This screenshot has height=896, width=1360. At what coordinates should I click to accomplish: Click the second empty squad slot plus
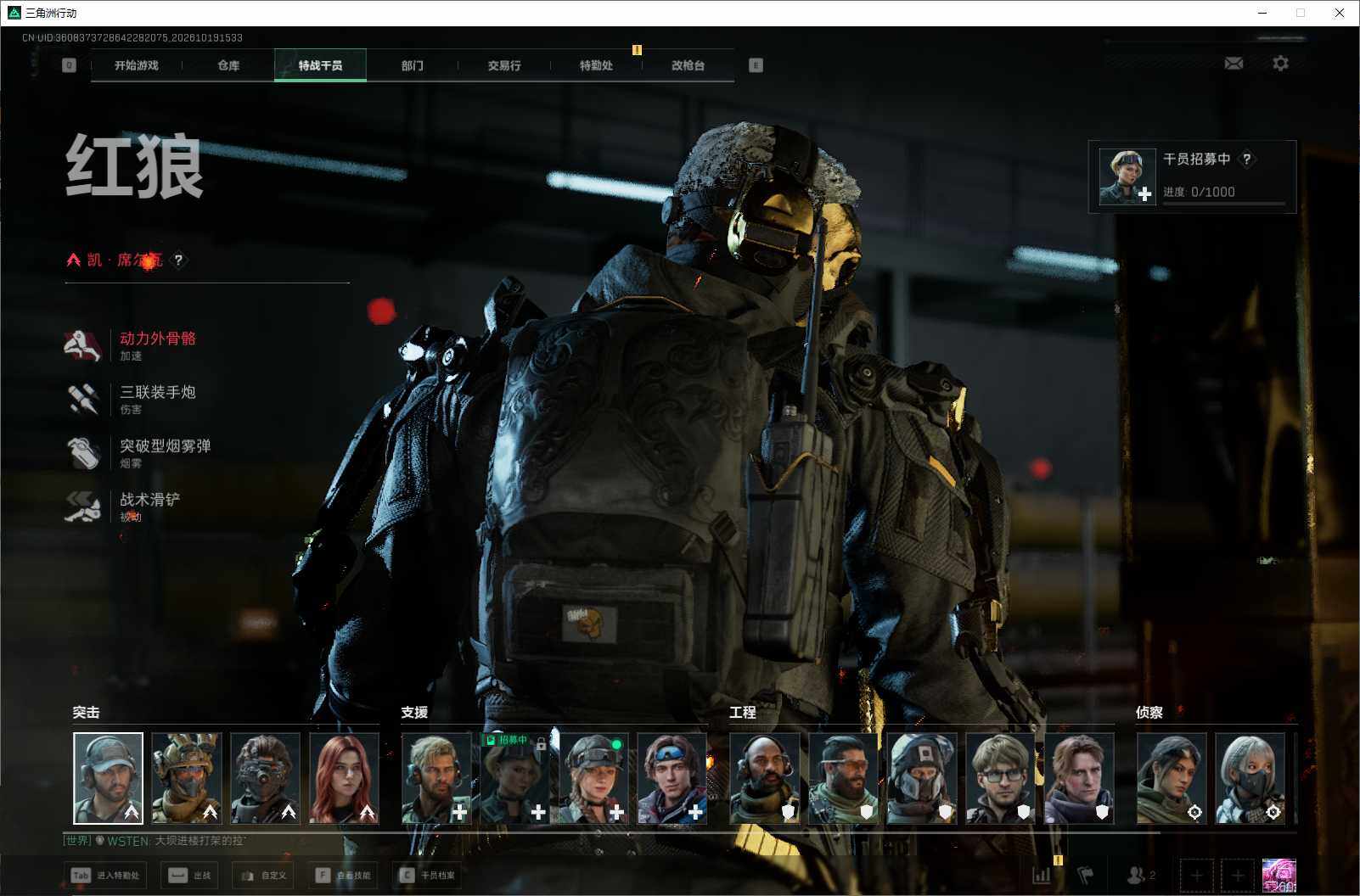pos(1237,875)
